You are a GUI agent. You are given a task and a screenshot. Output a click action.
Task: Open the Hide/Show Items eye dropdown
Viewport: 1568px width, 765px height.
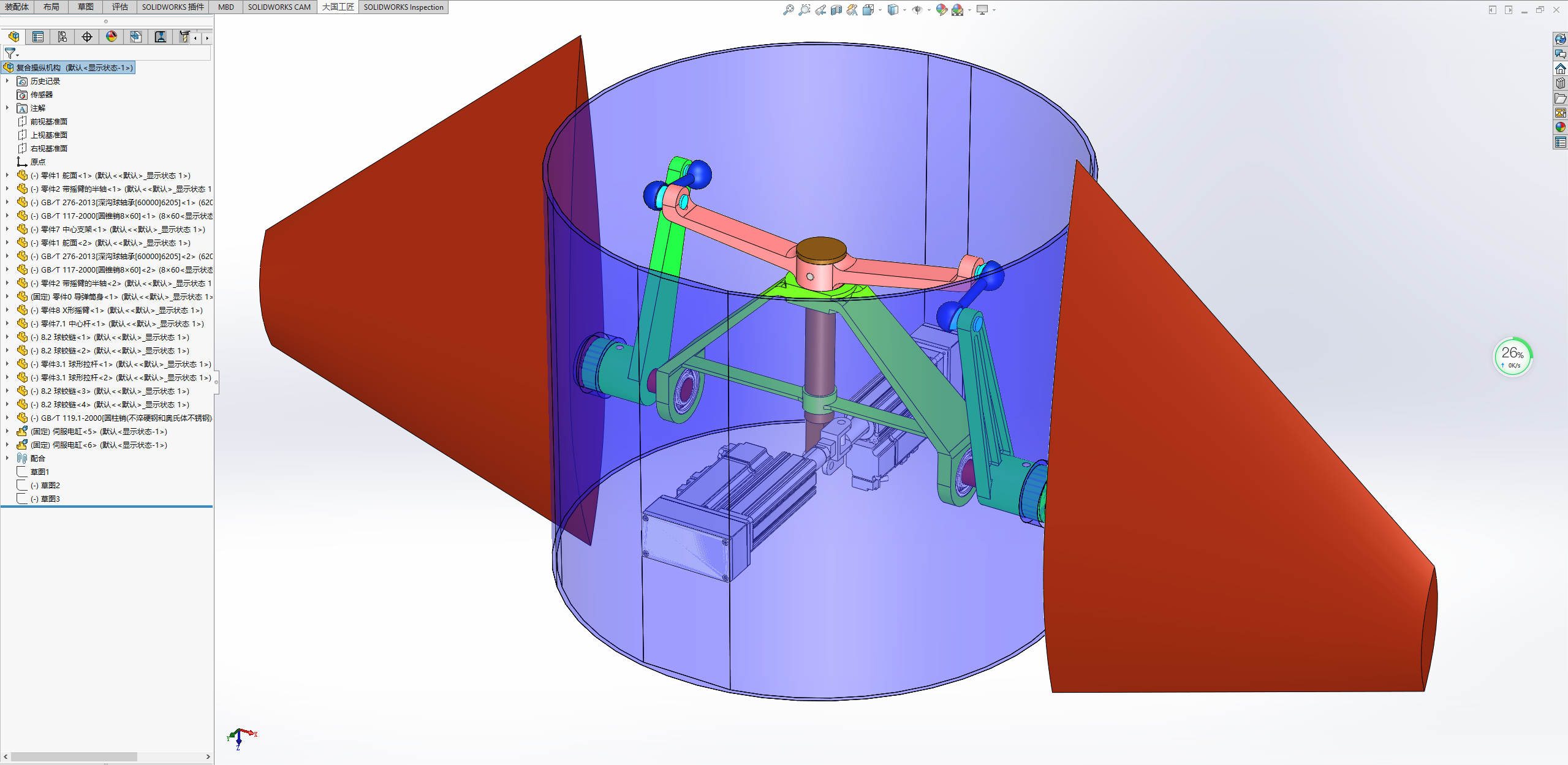[928, 10]
